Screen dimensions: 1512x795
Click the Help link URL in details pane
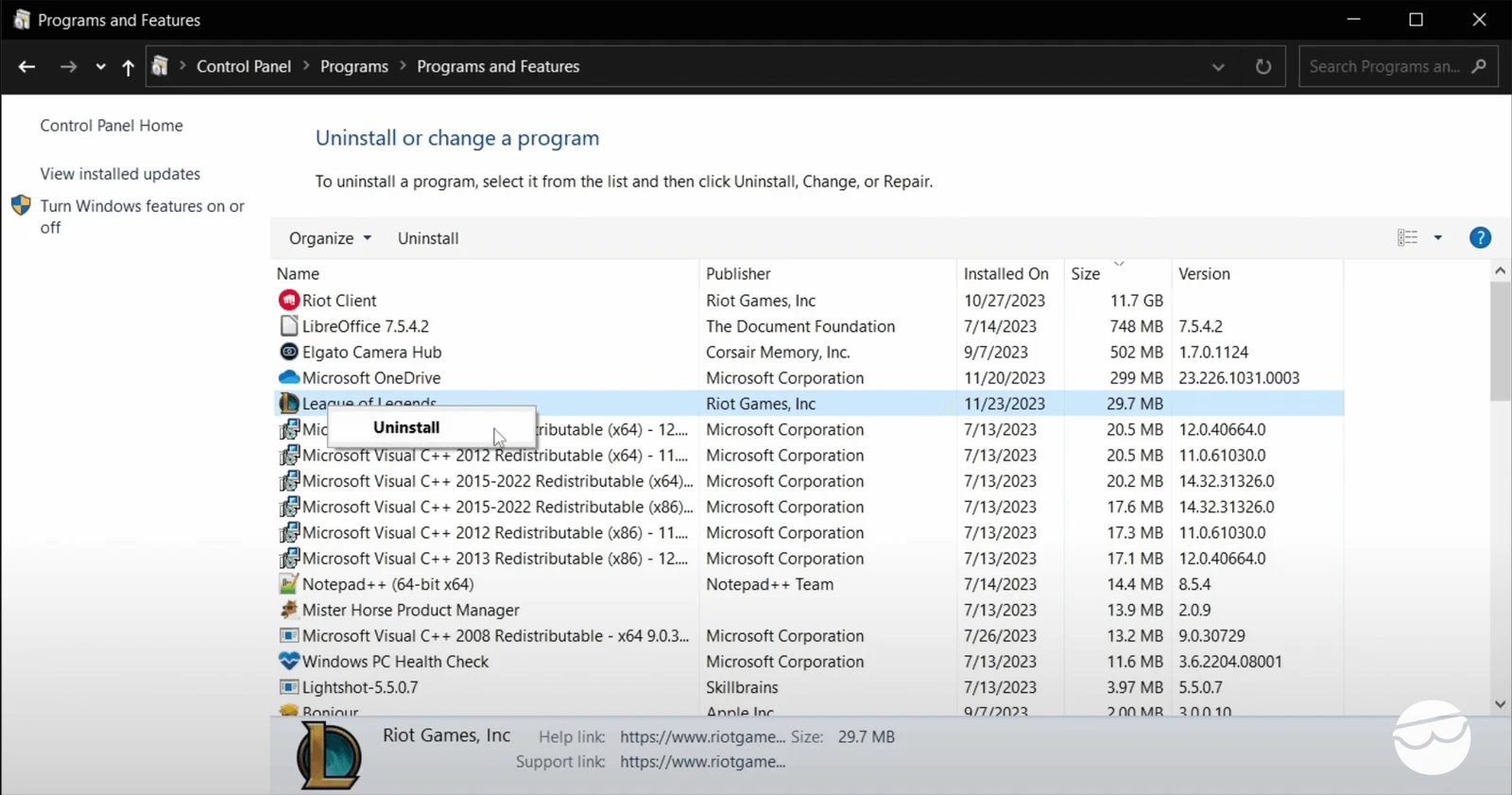[x=703, y=736]
